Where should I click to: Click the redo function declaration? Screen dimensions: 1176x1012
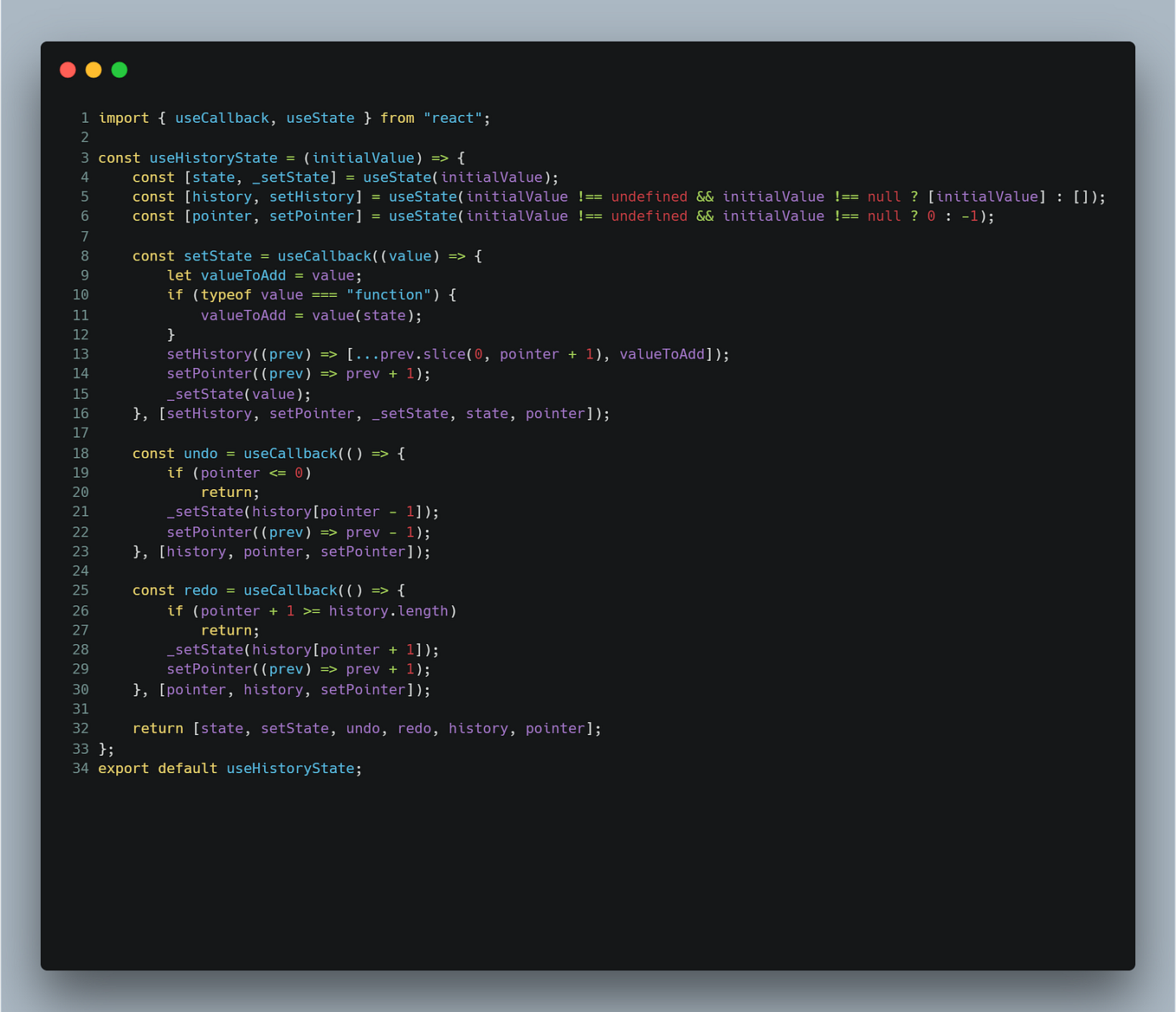coord(200,590)
